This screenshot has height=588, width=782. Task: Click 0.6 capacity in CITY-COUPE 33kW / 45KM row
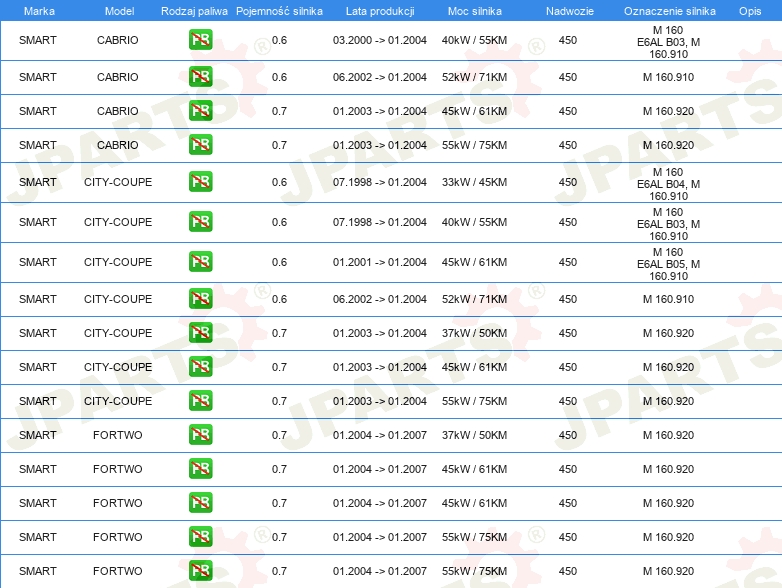279,182
